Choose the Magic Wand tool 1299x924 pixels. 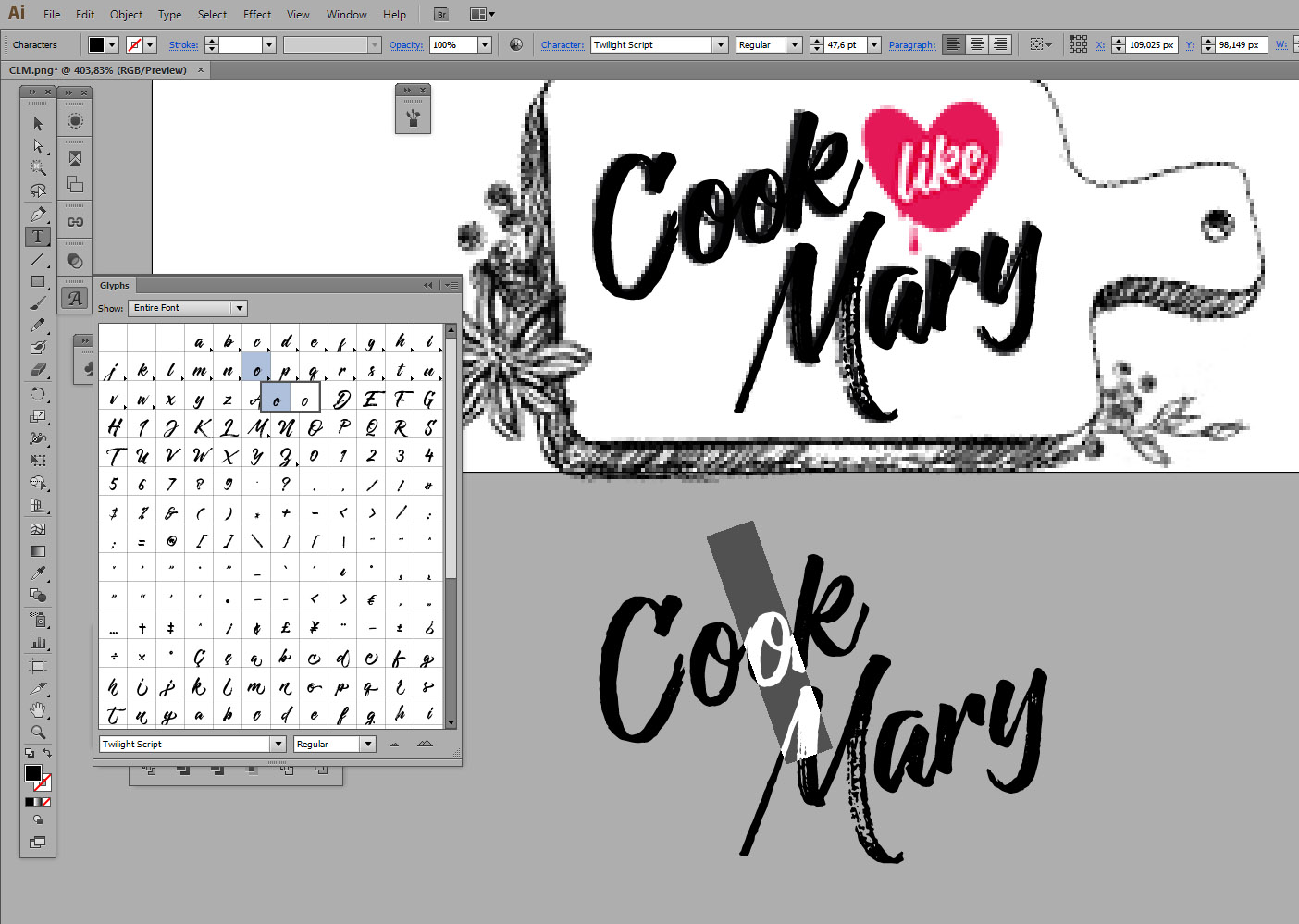coord(38,168)
